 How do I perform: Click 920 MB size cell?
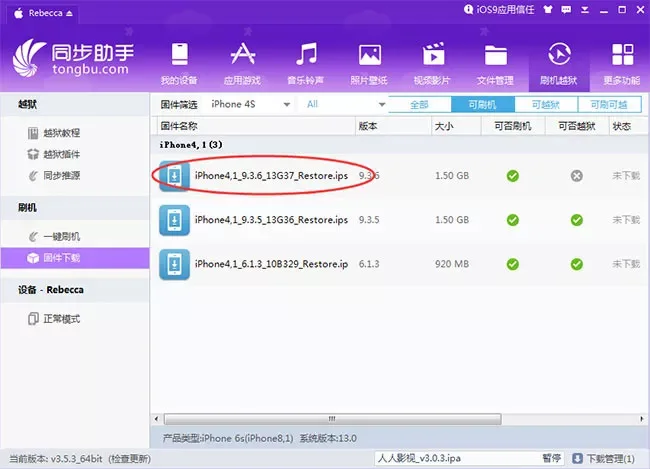452,264
